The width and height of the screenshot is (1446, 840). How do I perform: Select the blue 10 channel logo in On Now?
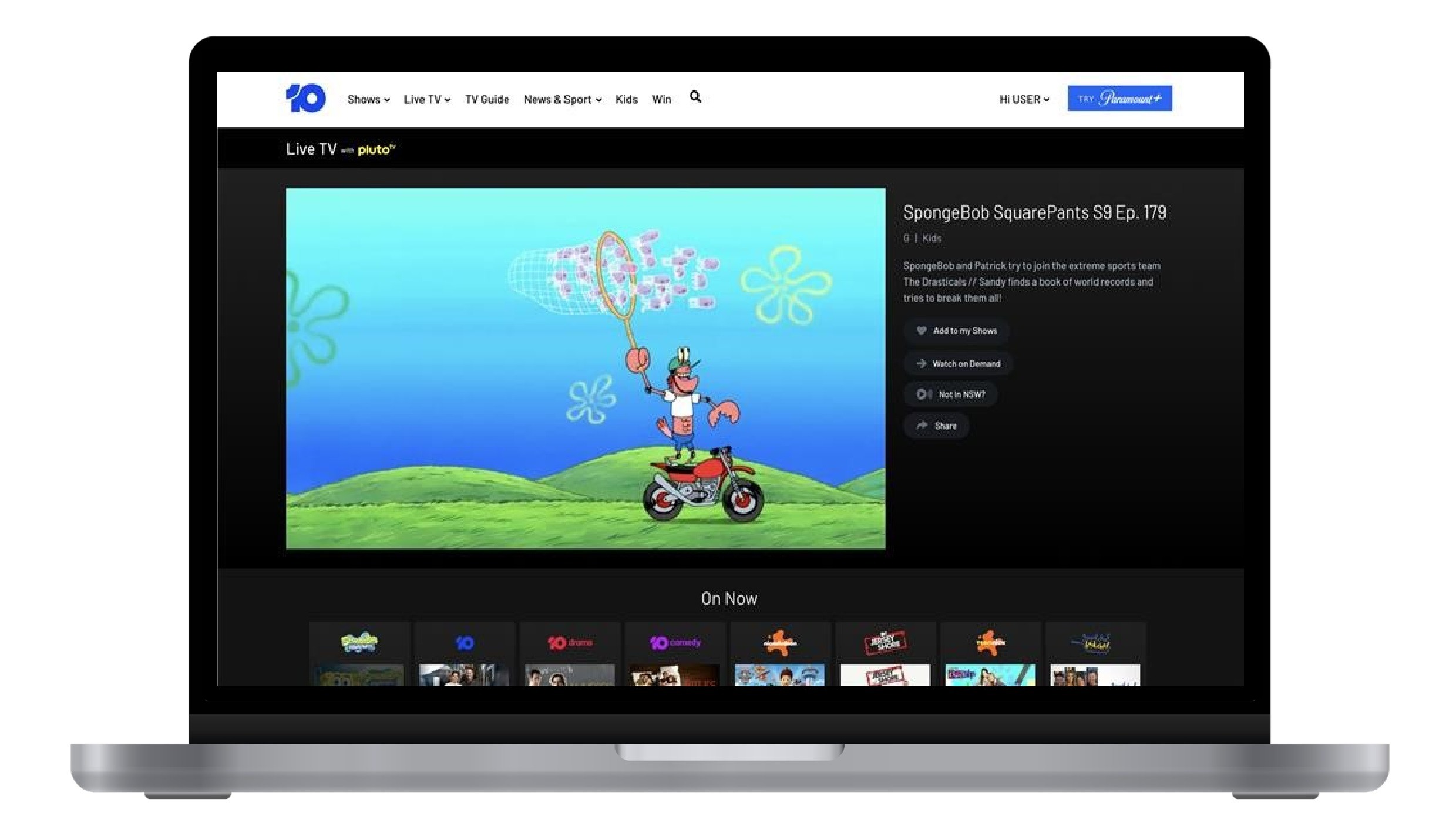pyautogui.click(x=465, y=643)
